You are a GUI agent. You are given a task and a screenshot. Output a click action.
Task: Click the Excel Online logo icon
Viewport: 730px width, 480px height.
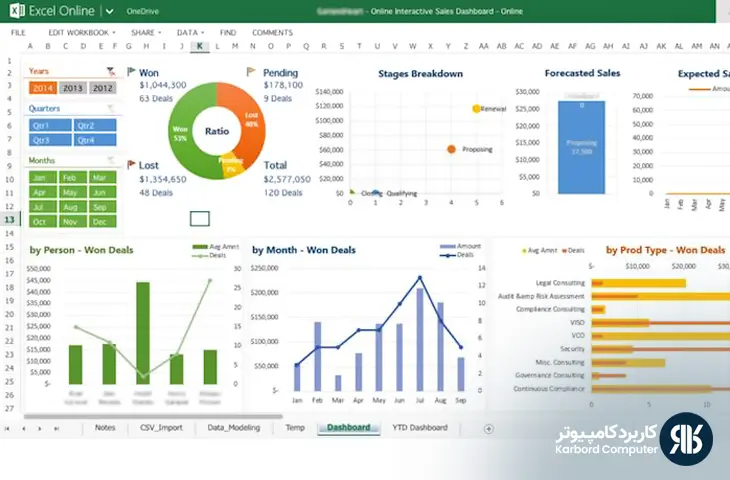[17, 10]
